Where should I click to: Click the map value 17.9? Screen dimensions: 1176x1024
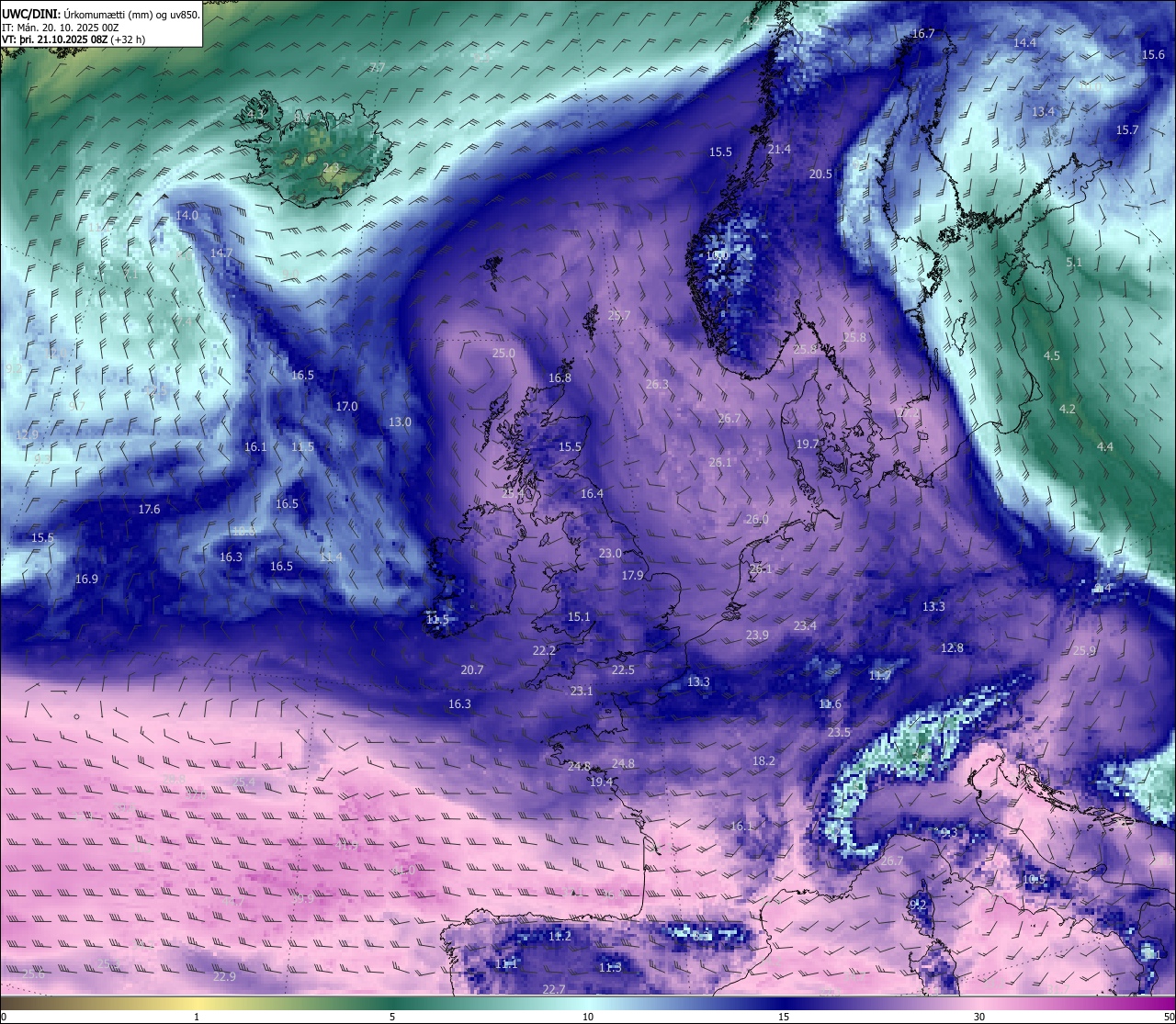pyautogui.click(x=632, y=576)
